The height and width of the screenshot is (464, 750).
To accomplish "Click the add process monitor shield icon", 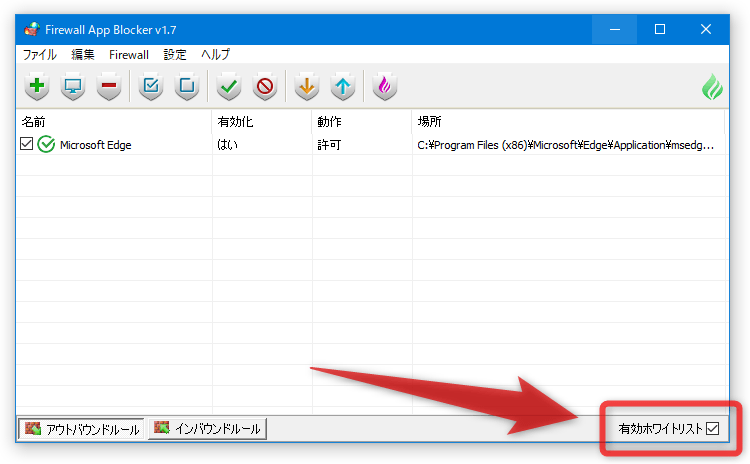I will tap(73, 87).
